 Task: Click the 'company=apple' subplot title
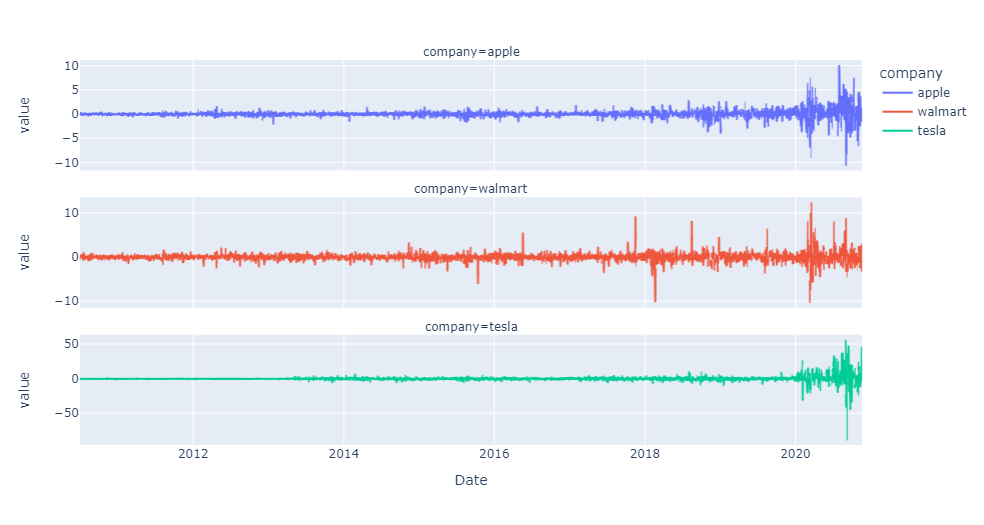pos(471,51)
